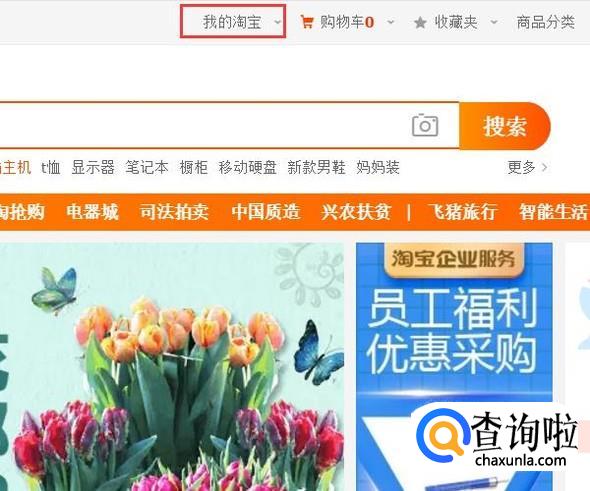
Task: Click inside the search input field
Action: pos(203,125)
